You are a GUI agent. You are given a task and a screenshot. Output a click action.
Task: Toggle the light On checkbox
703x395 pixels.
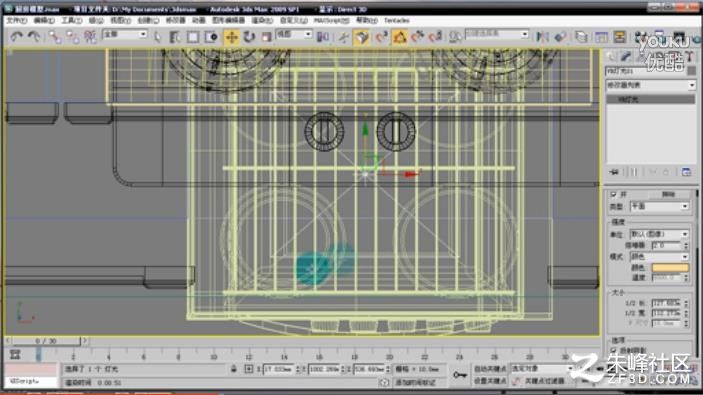pos(613,194)
